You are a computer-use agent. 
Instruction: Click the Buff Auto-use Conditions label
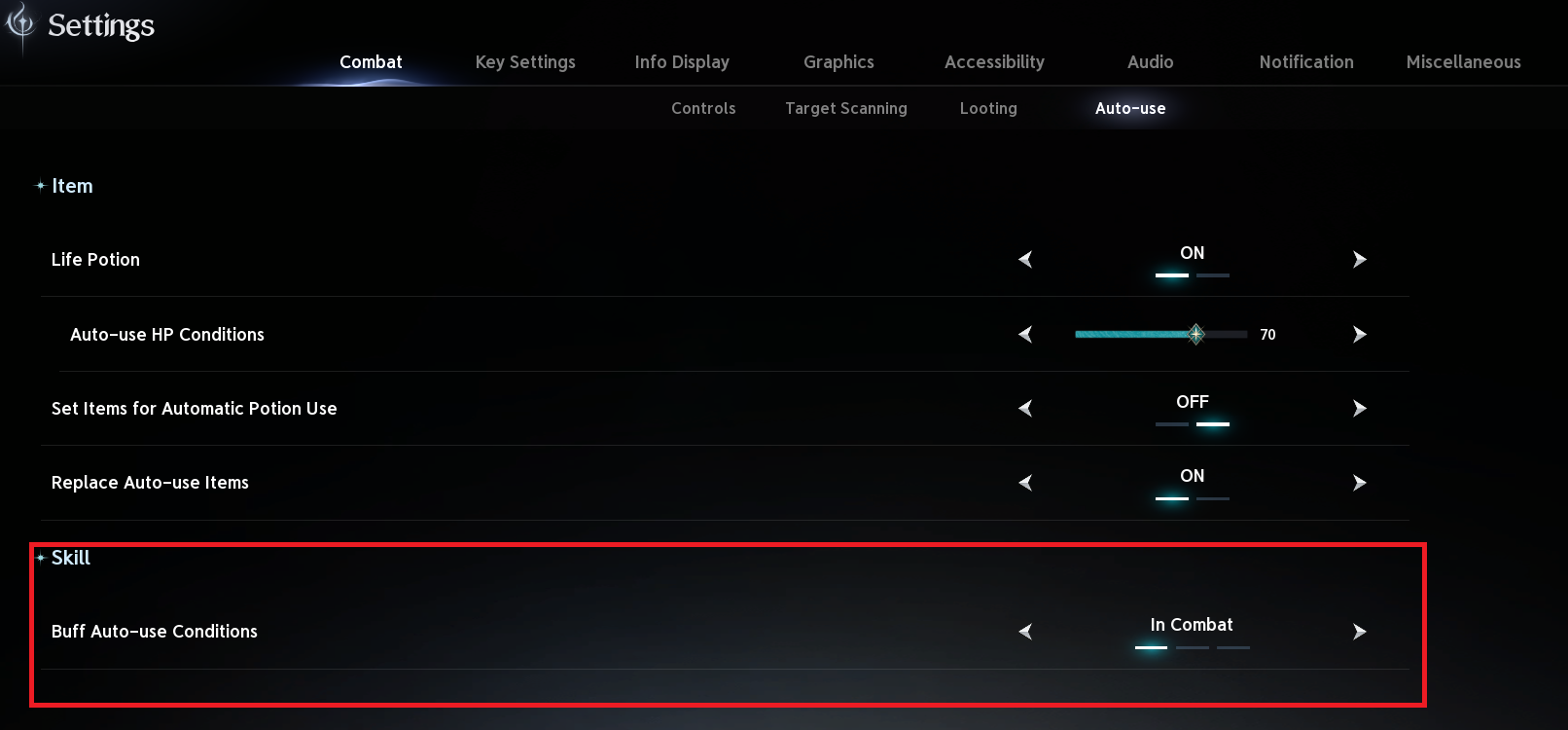155,632
